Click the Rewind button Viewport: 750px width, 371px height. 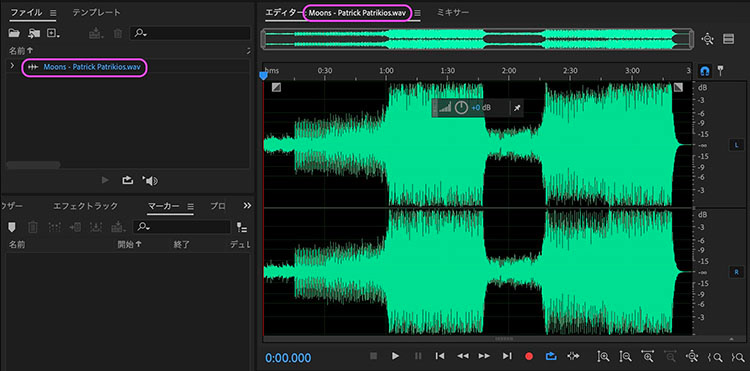(x=463, y=356)
